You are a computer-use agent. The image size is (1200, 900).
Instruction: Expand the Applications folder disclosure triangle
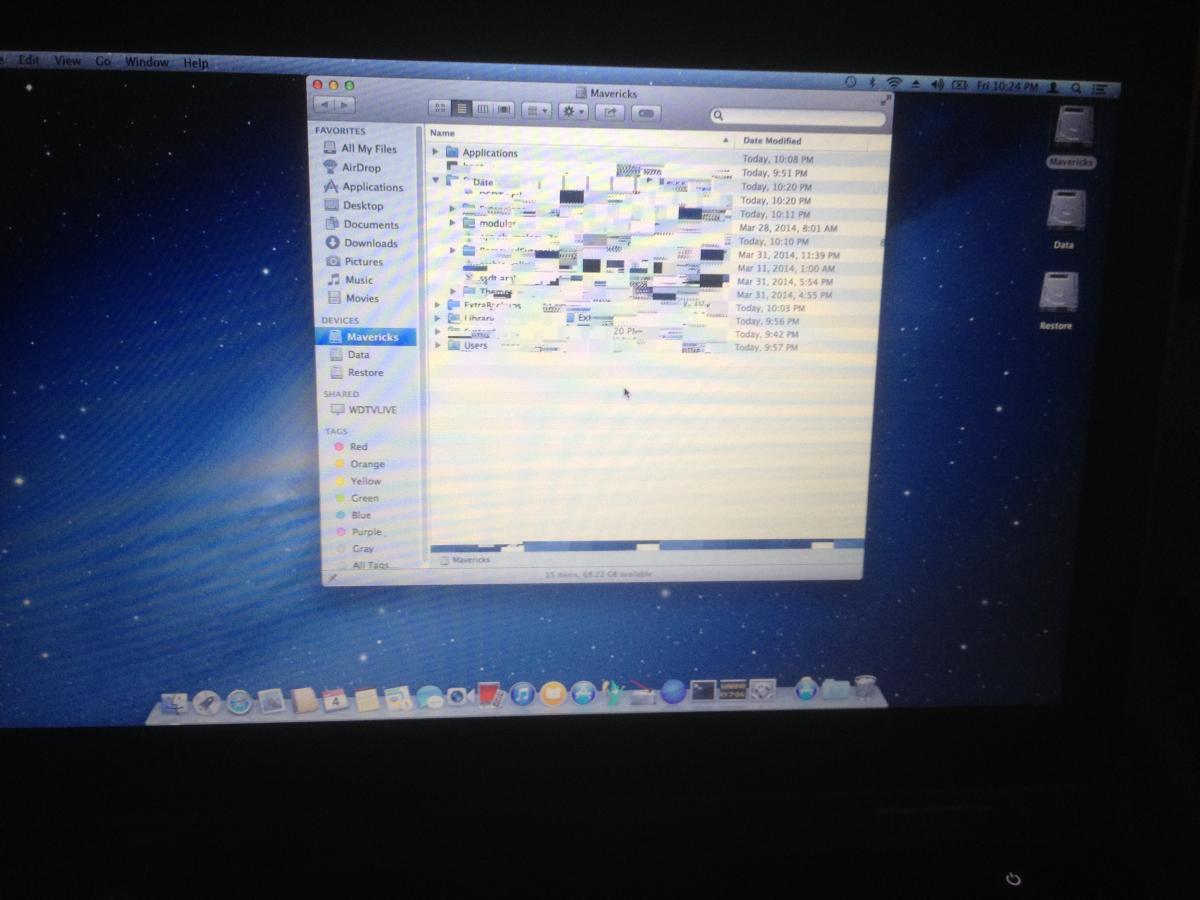pos(436,152)
